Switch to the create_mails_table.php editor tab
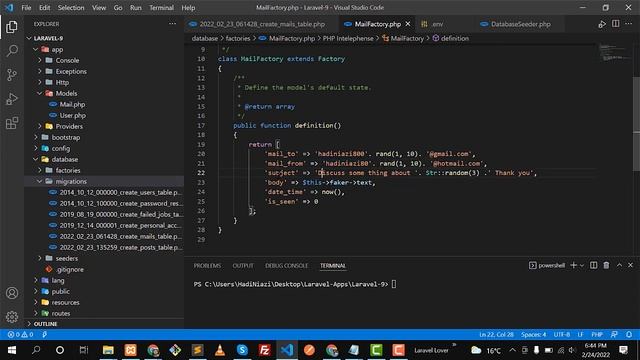Screen dimensions: 640x360 tap(262, 24)
